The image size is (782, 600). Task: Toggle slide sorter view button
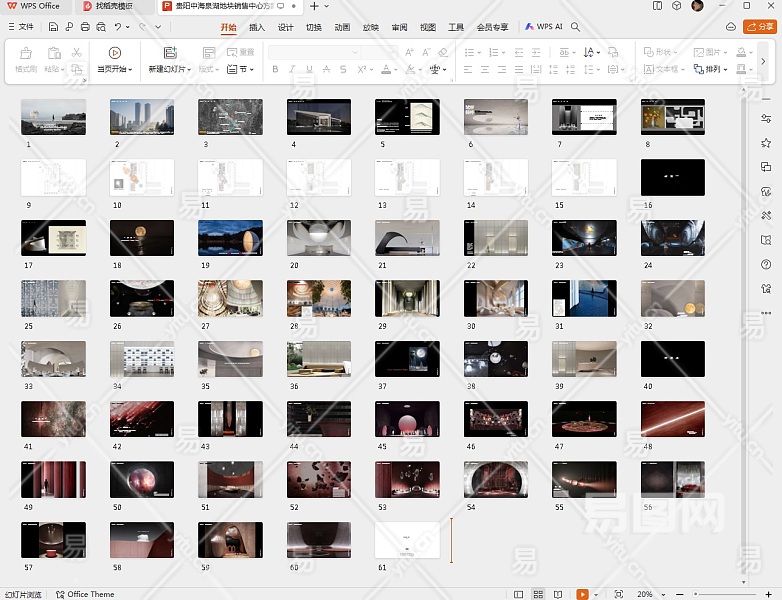[x=539, y=594]
